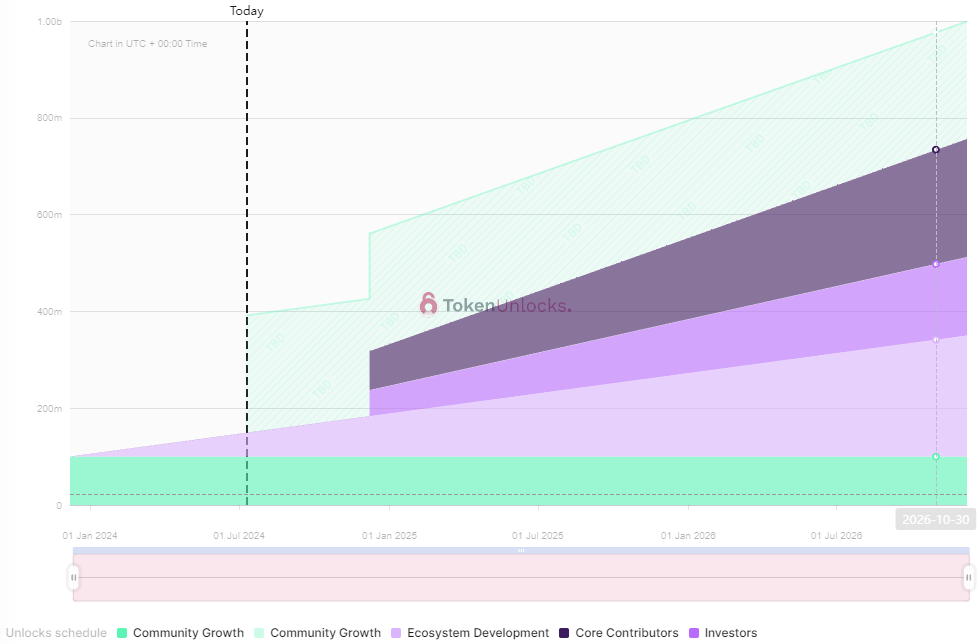Click the Today label above the dashed line

pos(247,11)
